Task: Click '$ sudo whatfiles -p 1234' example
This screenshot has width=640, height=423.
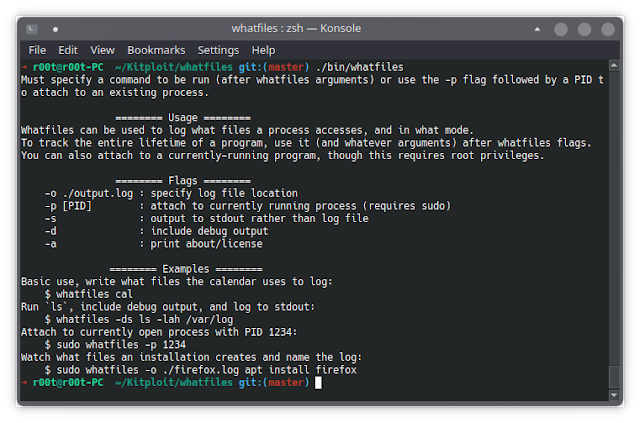Action: point(115,345)
